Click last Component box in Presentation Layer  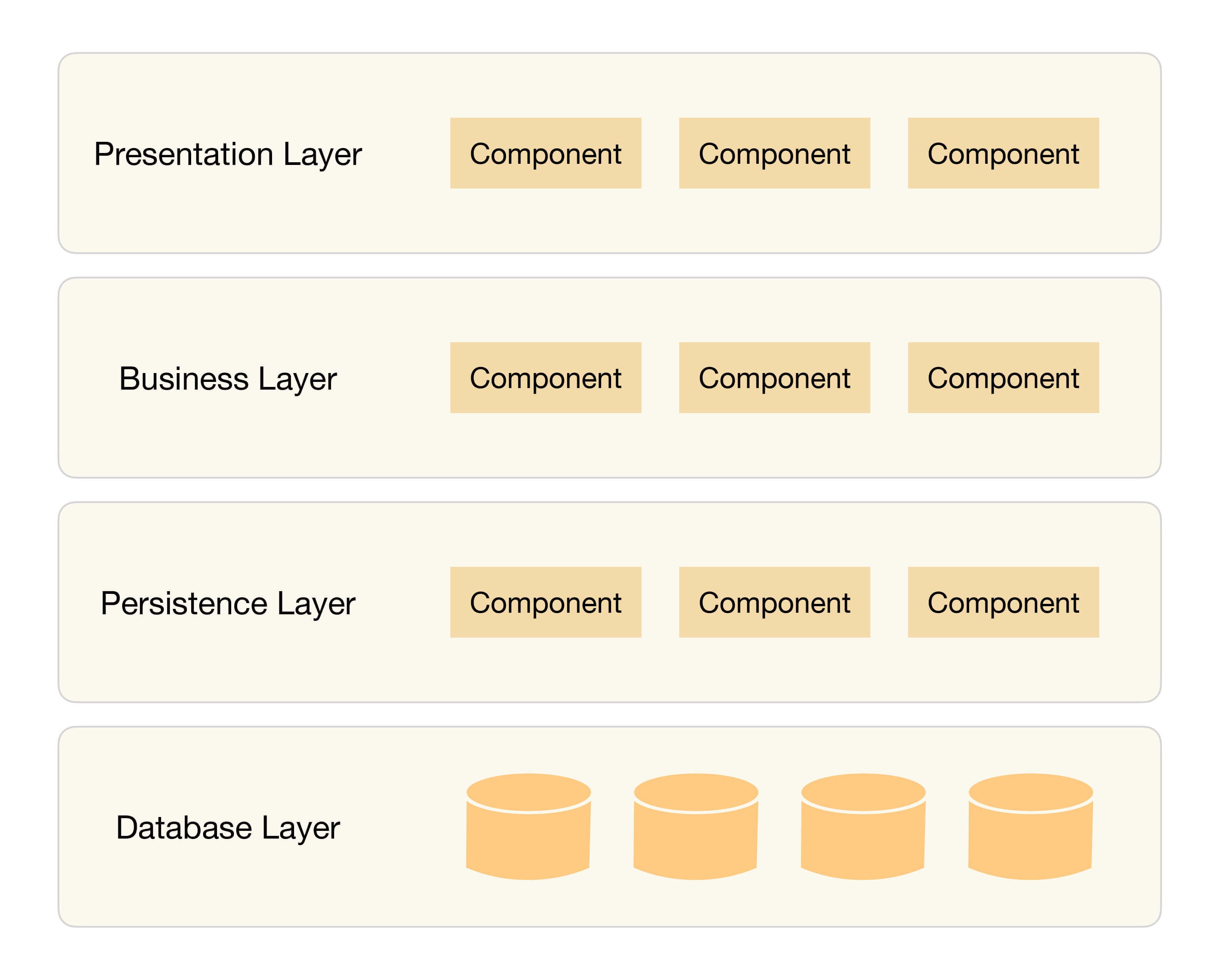pos(1003,153)
